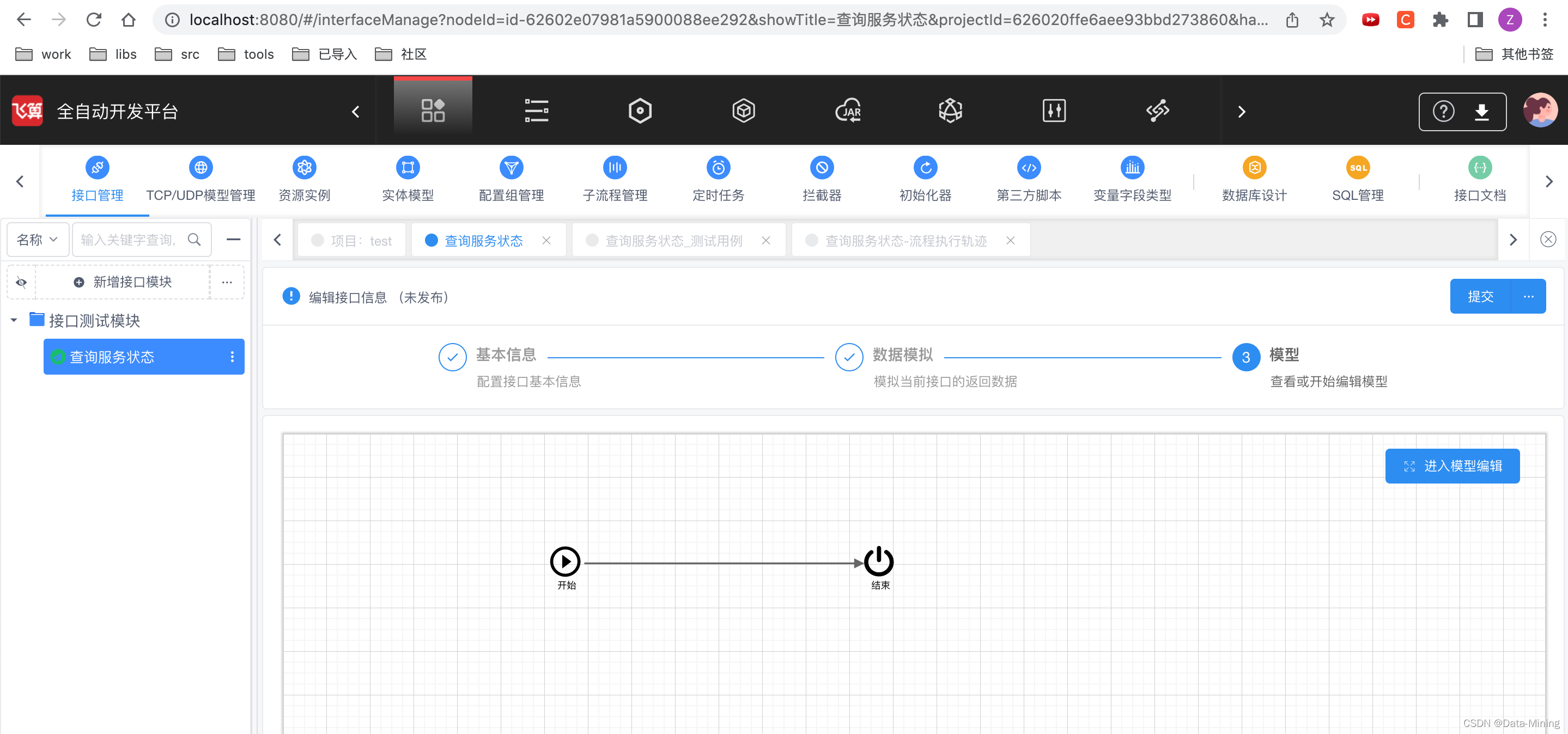Select the 开始 start node on canvas
The width and height of the screenshot is (1568, 734).
click(x=565, y=561)
